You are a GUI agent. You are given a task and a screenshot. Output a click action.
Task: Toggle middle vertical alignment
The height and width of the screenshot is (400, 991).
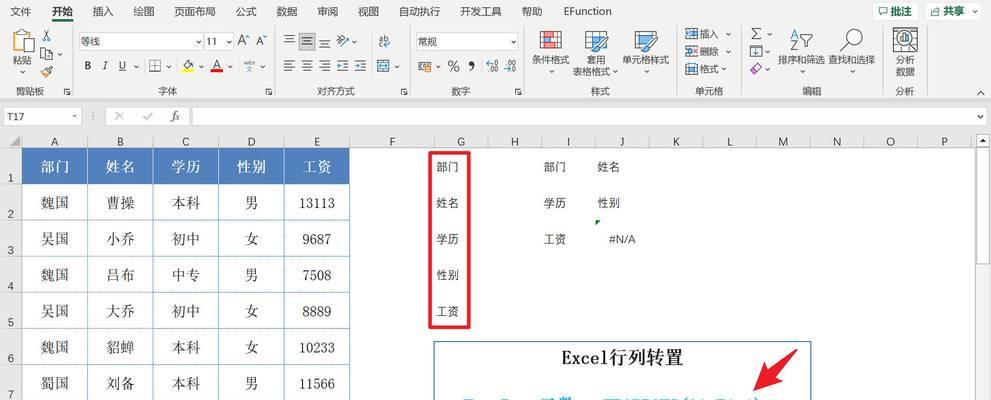click(307, 42)
